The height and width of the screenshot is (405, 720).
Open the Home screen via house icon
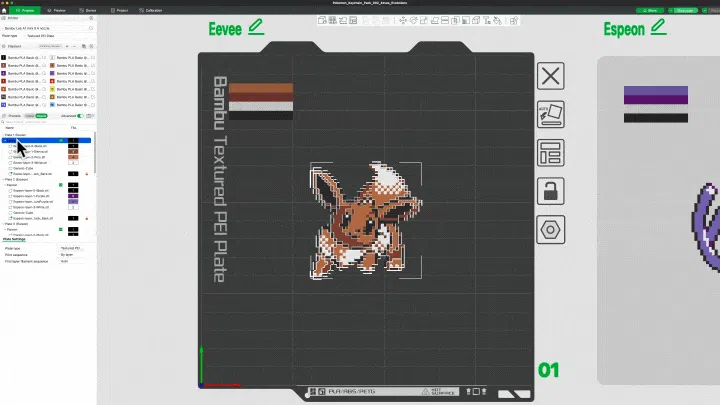[x=4, y=10]
